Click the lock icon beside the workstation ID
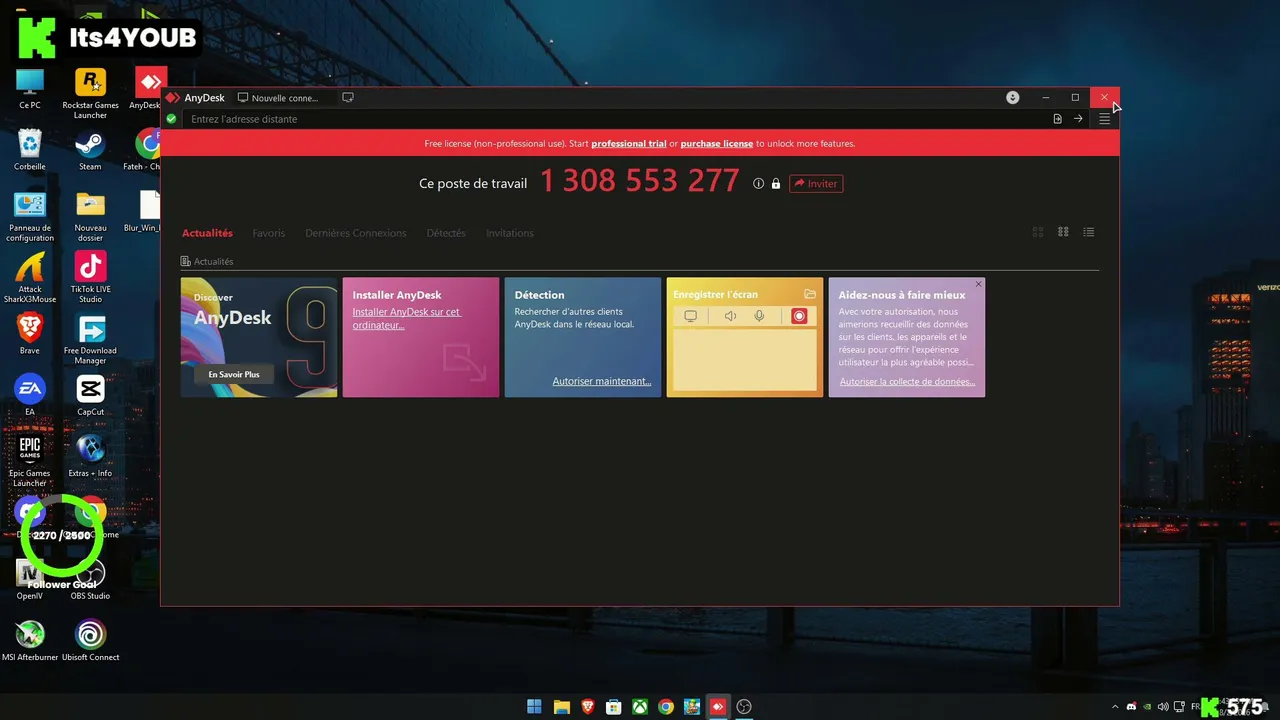Image resolution: width=1280 pixels, height=720 pixels. 776,184
